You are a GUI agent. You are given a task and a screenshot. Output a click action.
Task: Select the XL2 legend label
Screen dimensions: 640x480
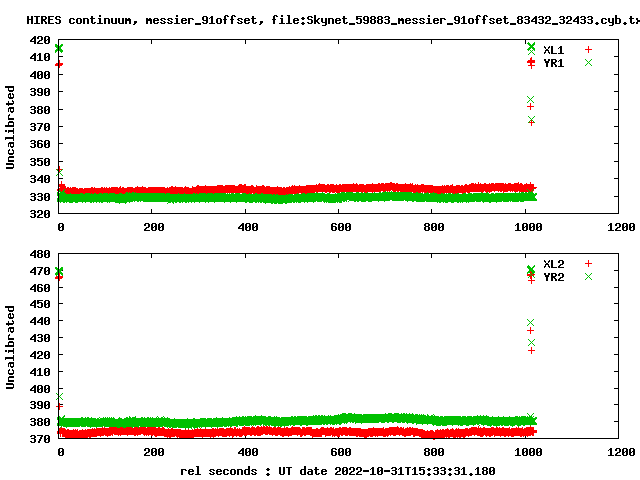[x=553, y=264]
